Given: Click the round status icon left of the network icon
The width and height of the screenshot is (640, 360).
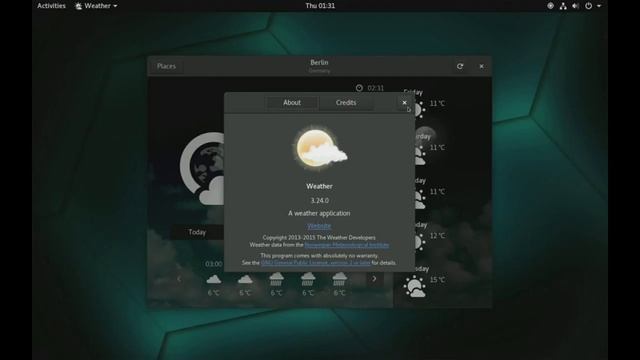Looking at the screenshot, I should click(x=550, y=6).
